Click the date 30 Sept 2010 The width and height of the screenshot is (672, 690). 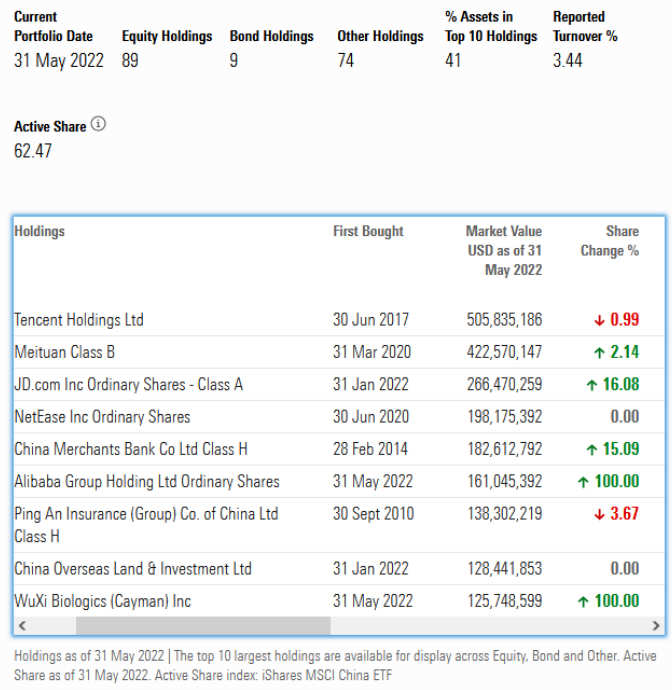(x=373, y=514)
